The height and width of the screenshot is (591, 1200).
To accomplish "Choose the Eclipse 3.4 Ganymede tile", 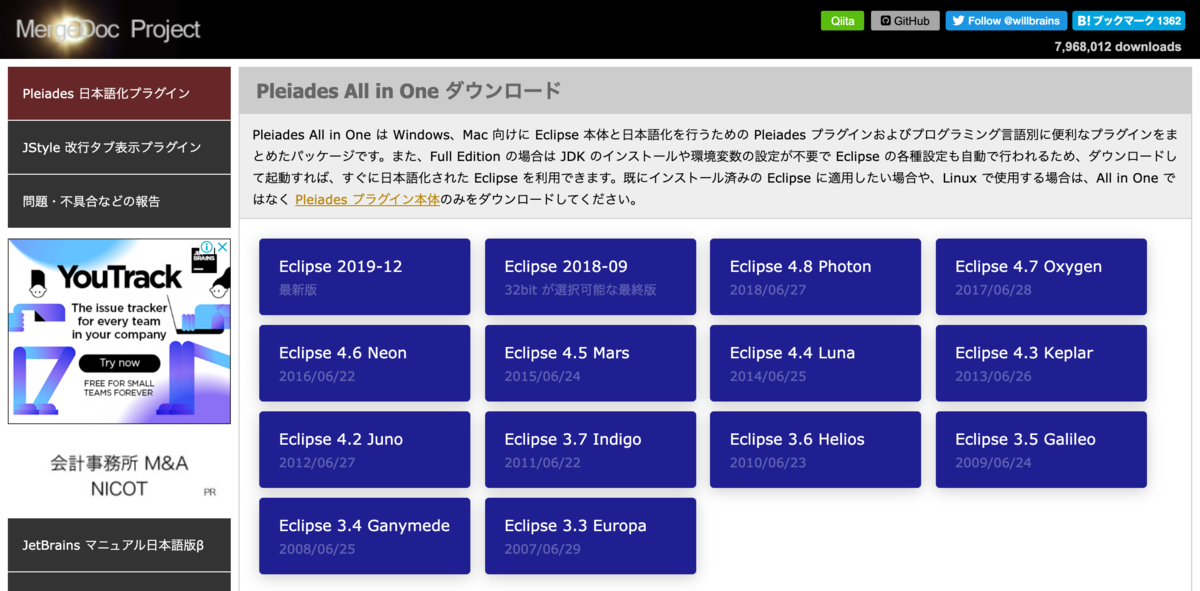I will click(x=364, y=536).
